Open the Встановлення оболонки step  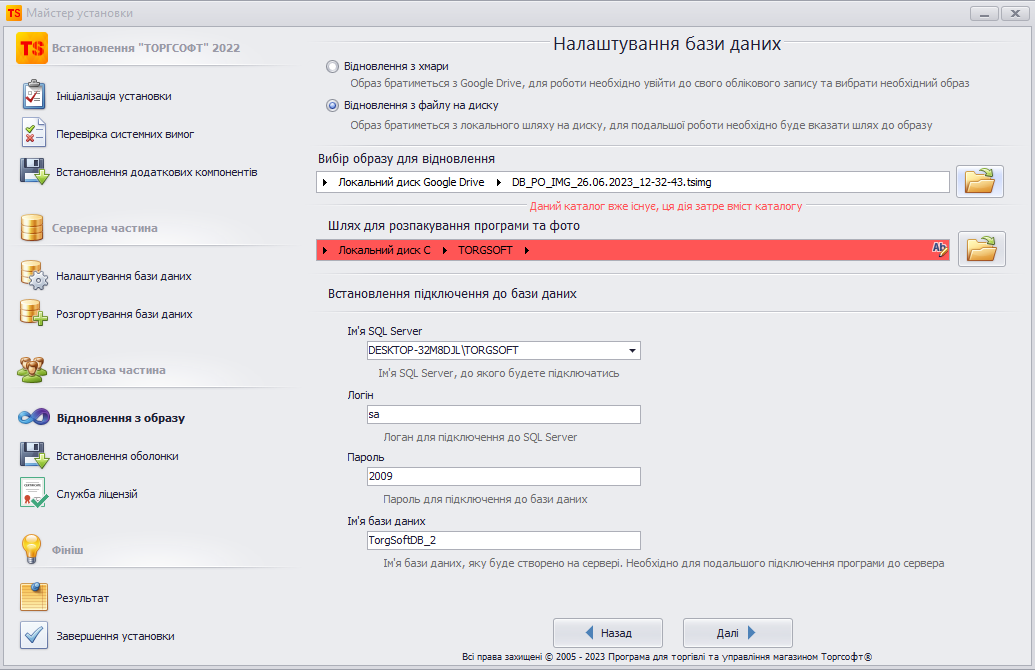tap(117, 456)
